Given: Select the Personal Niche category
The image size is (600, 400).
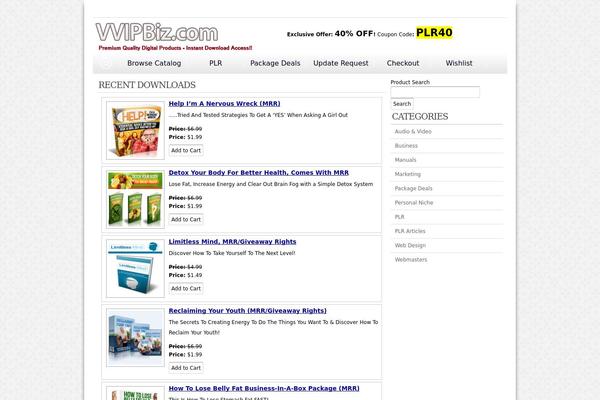Looking at the screenshot, I should pyautogui.click(x=414, y=202).
